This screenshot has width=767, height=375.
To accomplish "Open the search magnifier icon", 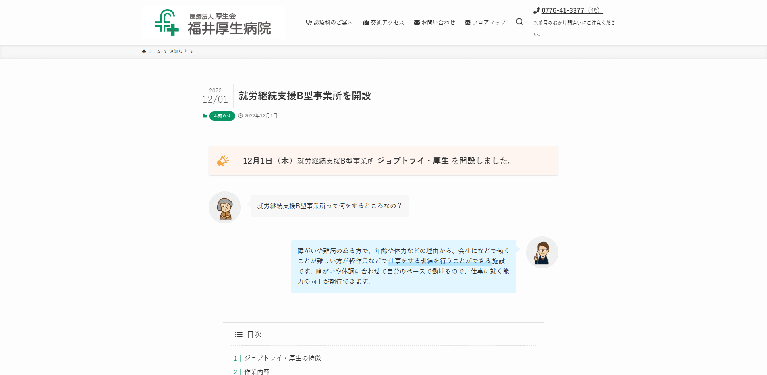I will 519,22.
